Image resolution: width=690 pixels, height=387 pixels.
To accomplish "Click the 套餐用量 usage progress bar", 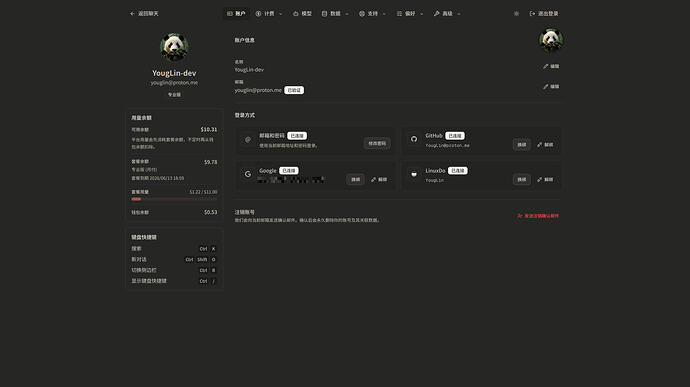I will pos(174,199).
